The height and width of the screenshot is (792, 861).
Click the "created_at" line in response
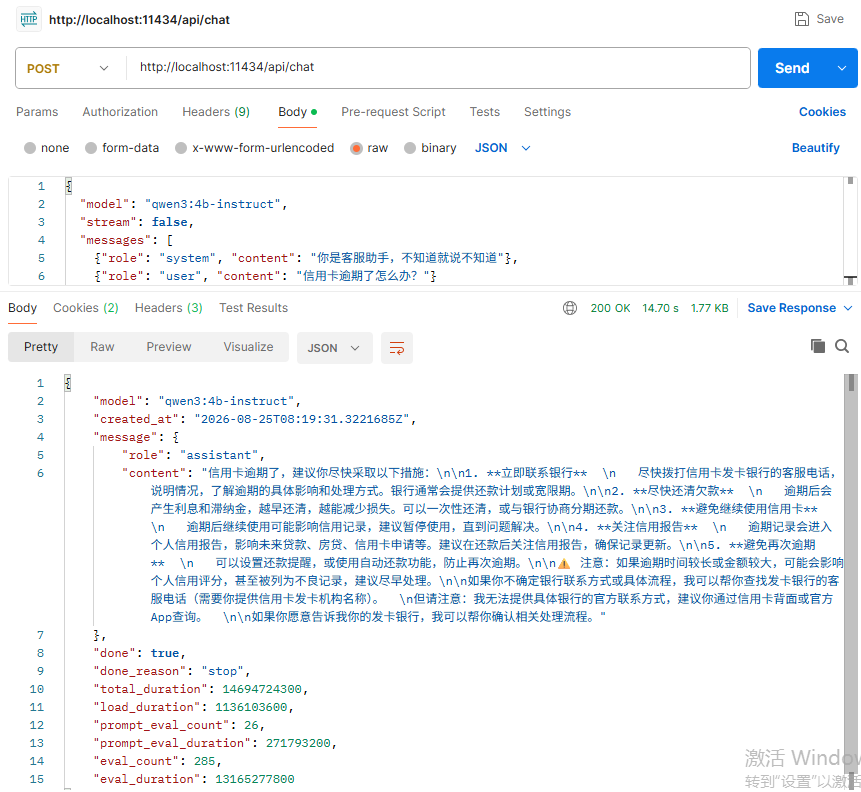pyautogui.click(x=255, y=419)
